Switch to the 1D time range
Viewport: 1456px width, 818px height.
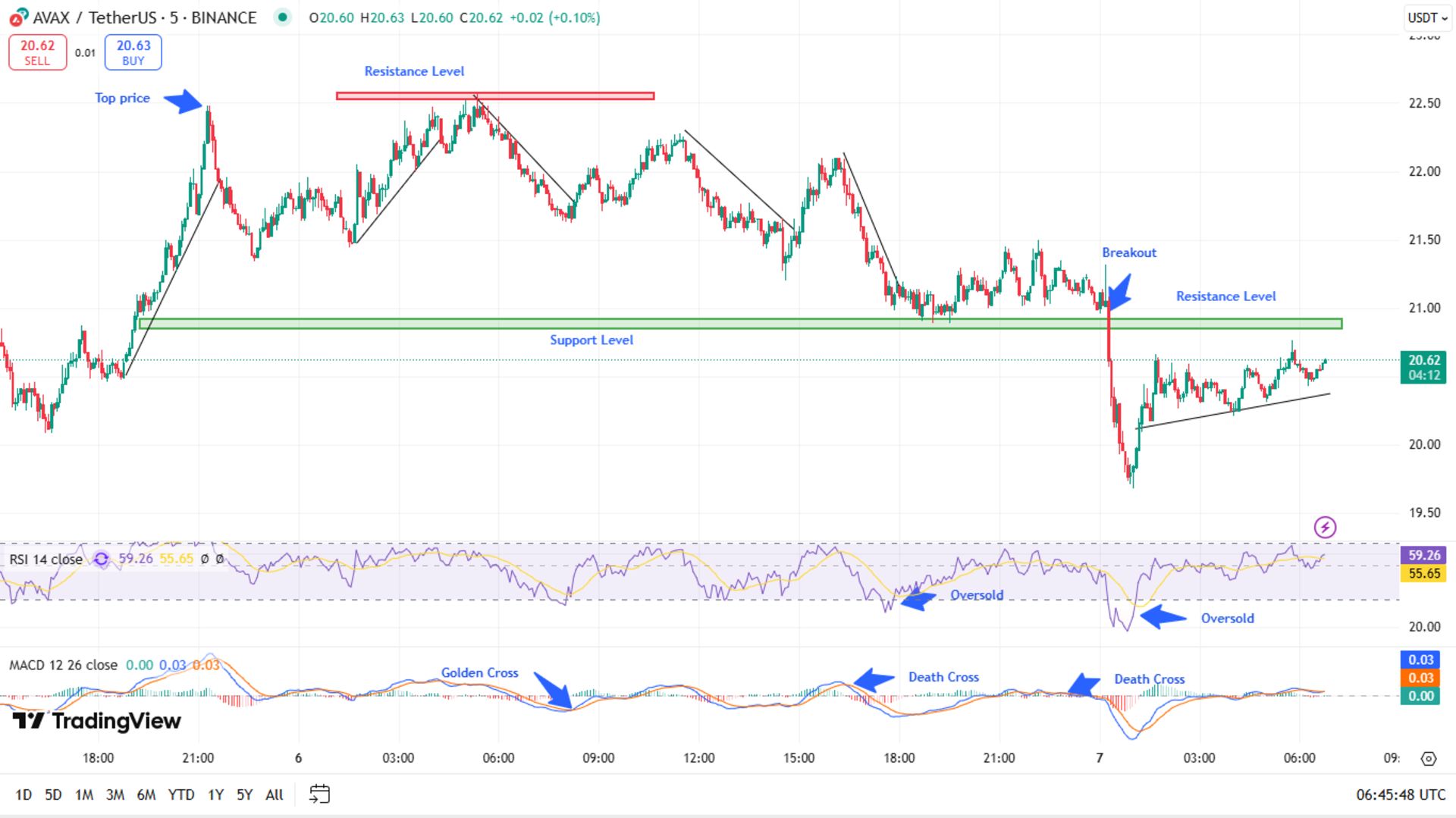tap(24, 794)
